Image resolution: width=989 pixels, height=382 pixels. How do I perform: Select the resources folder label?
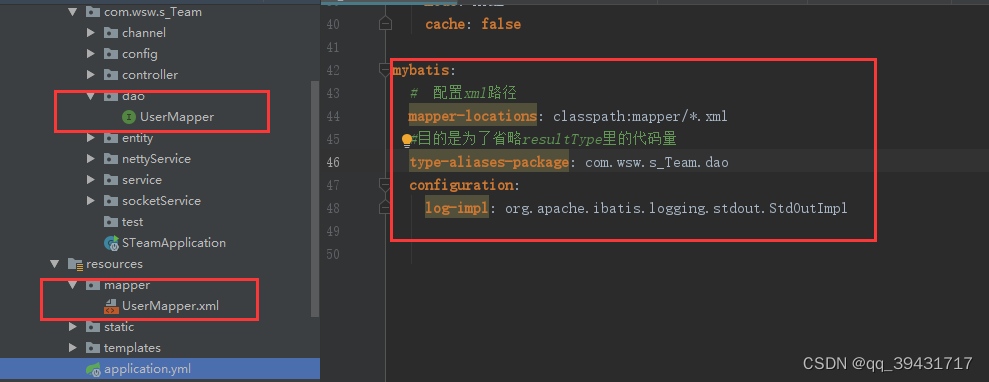pos(114,263)
